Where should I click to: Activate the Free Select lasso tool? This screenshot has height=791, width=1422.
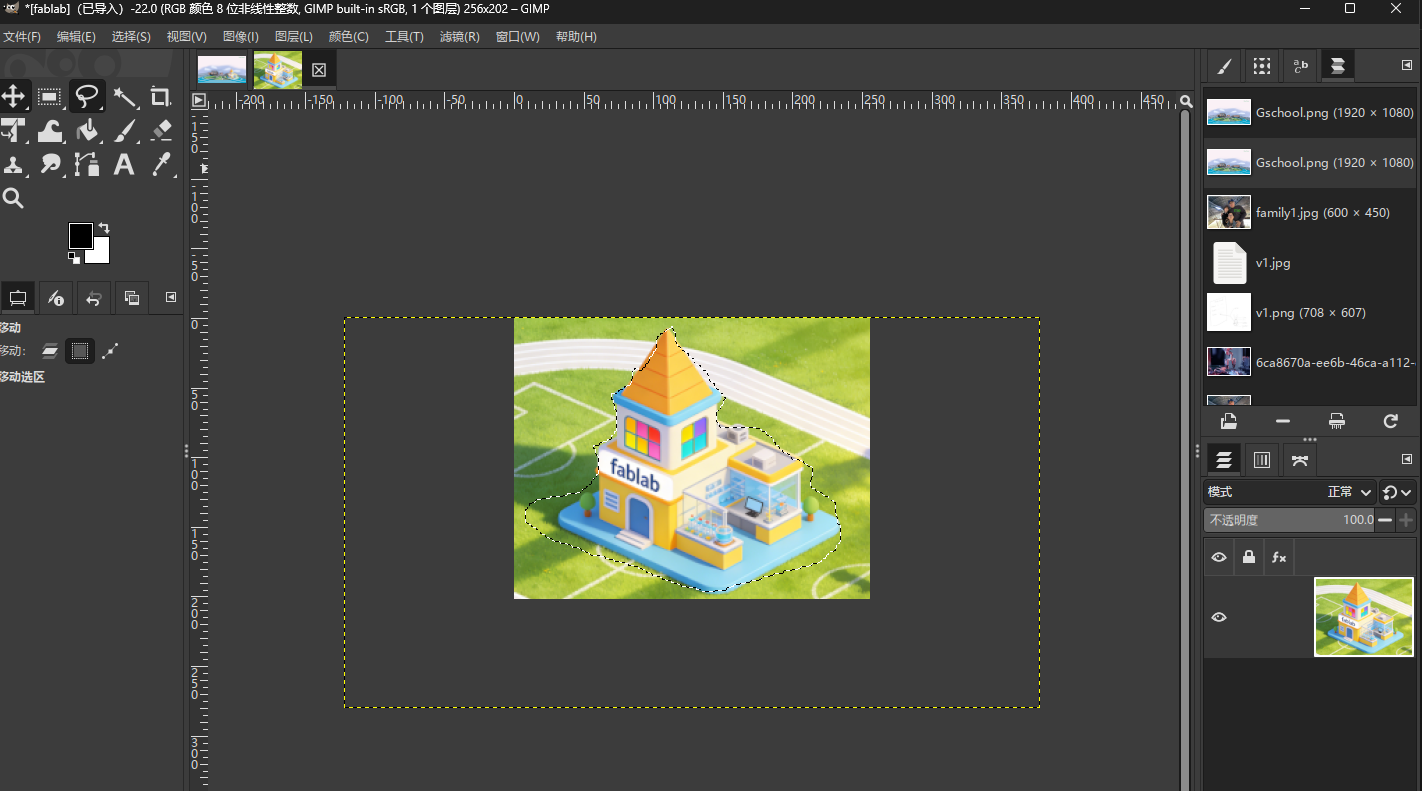[87, 96]
